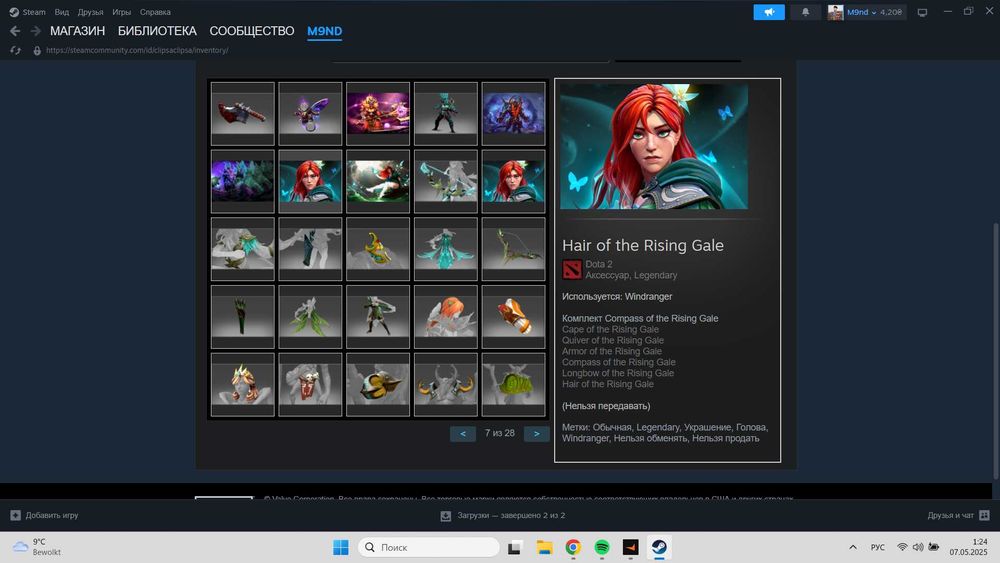1000x563 pixels.
Task: Reload the inventory page
Action: click(x=15, y=50)
